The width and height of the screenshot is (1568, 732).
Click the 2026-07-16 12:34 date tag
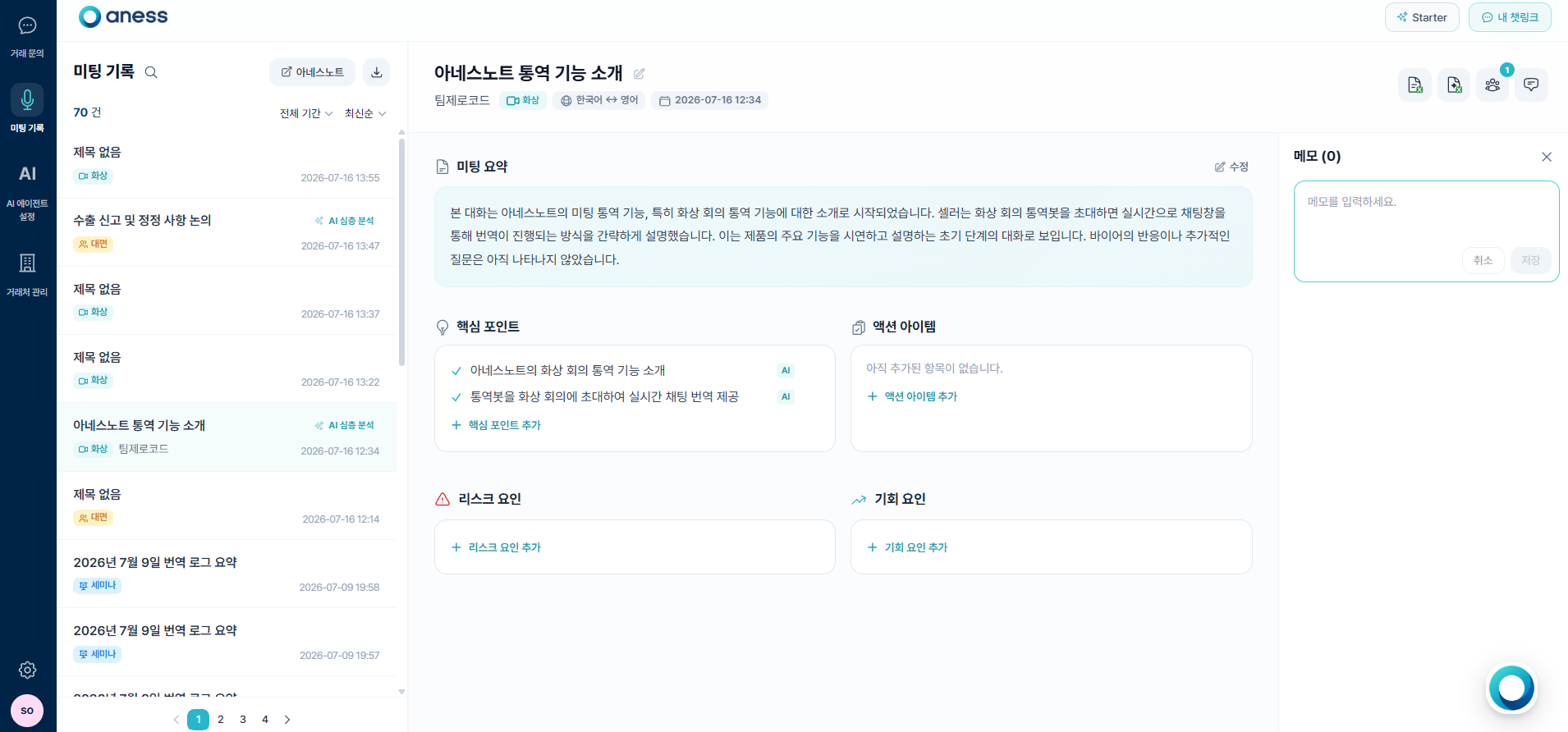click(710, 100)
